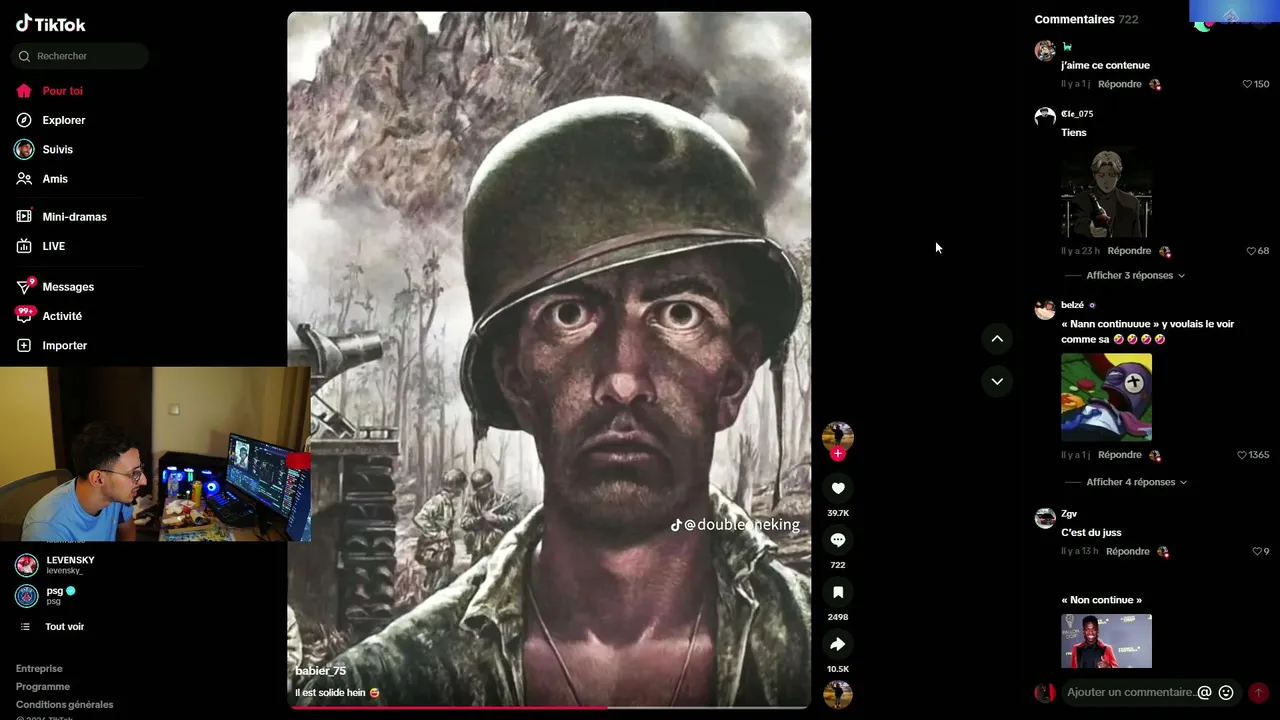This screenshot has height=720, width=1280.
Task: Open belzé's profile avatar
Action: (1045, 308)
